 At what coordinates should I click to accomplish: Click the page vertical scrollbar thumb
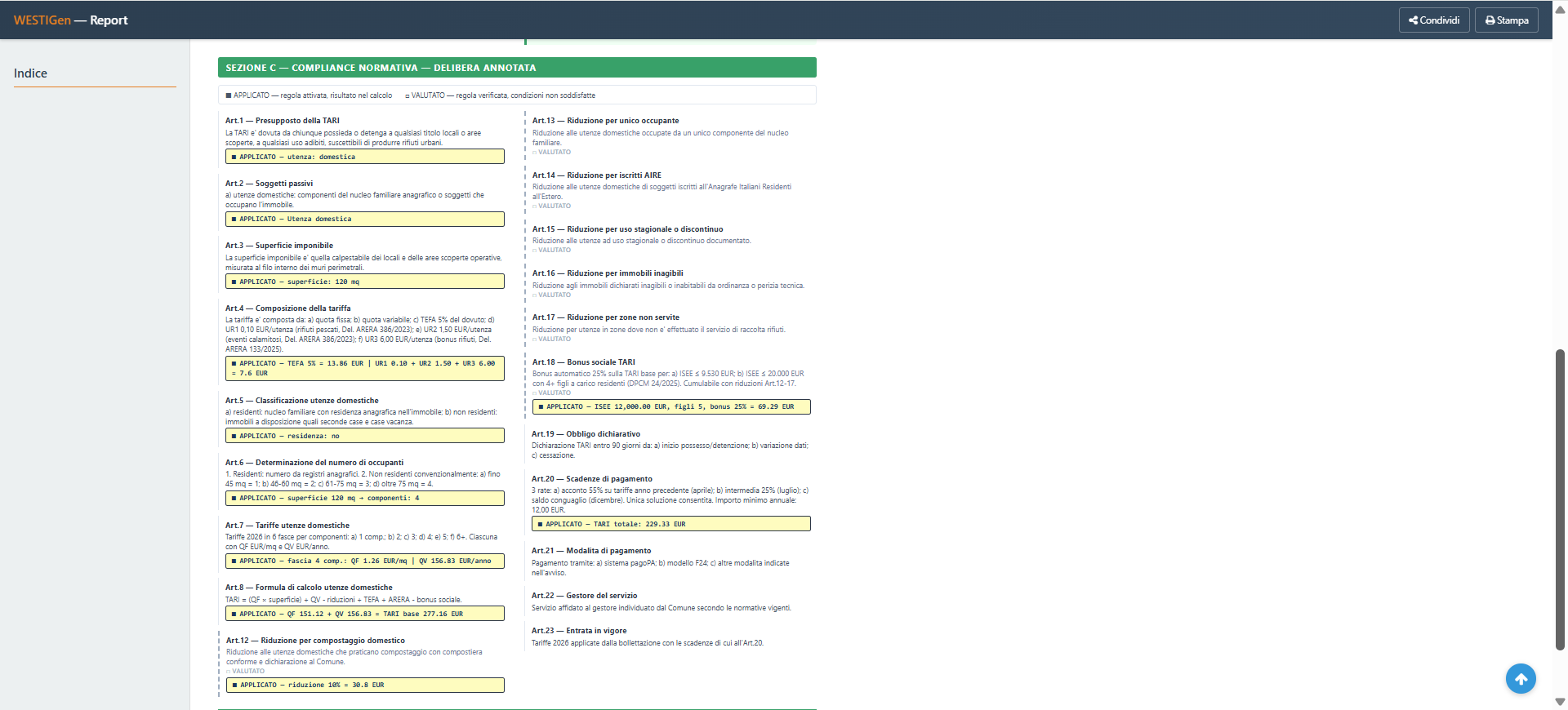tap(1560, 499)
